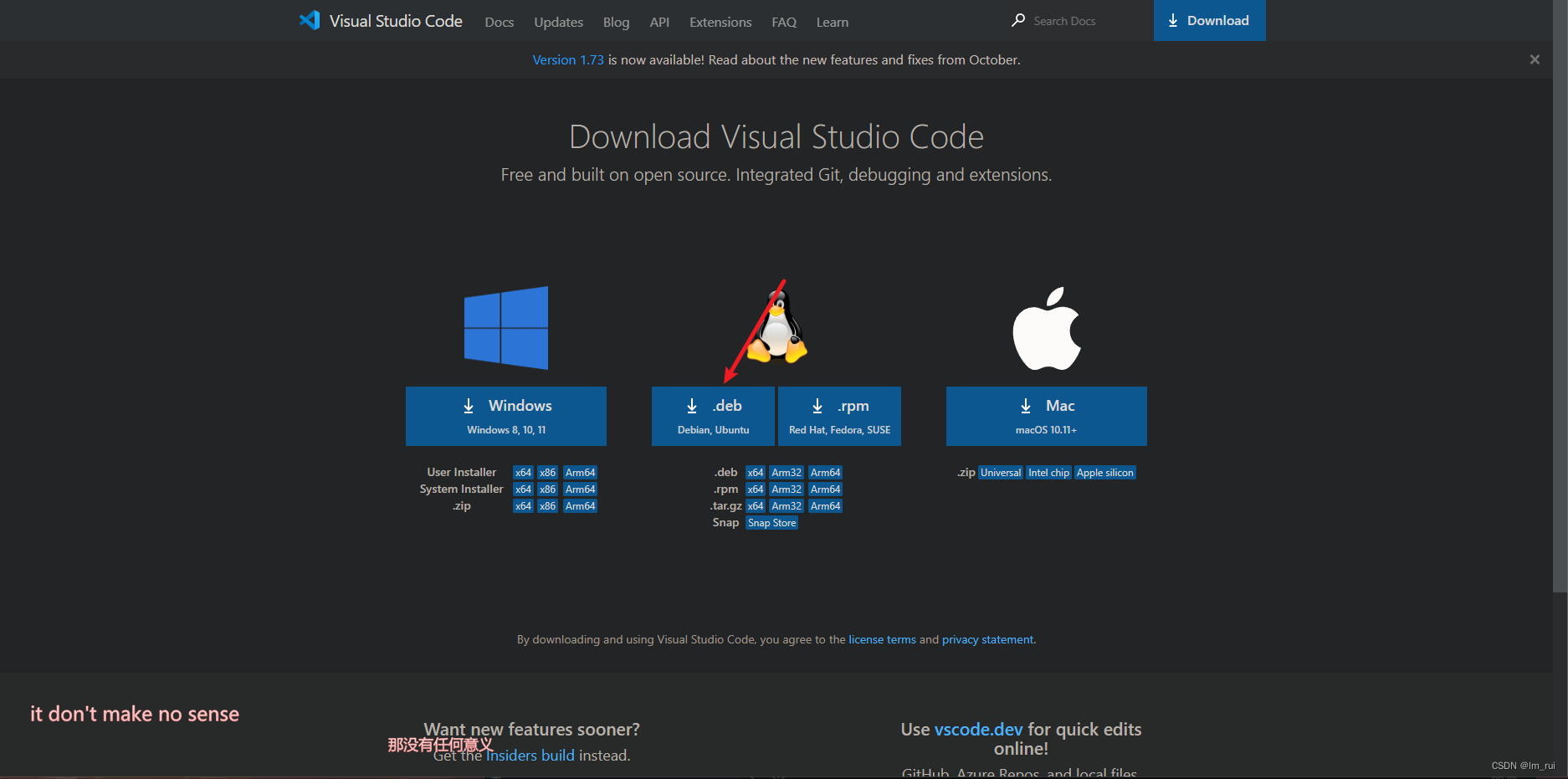Open the Updates menu item

558,22
